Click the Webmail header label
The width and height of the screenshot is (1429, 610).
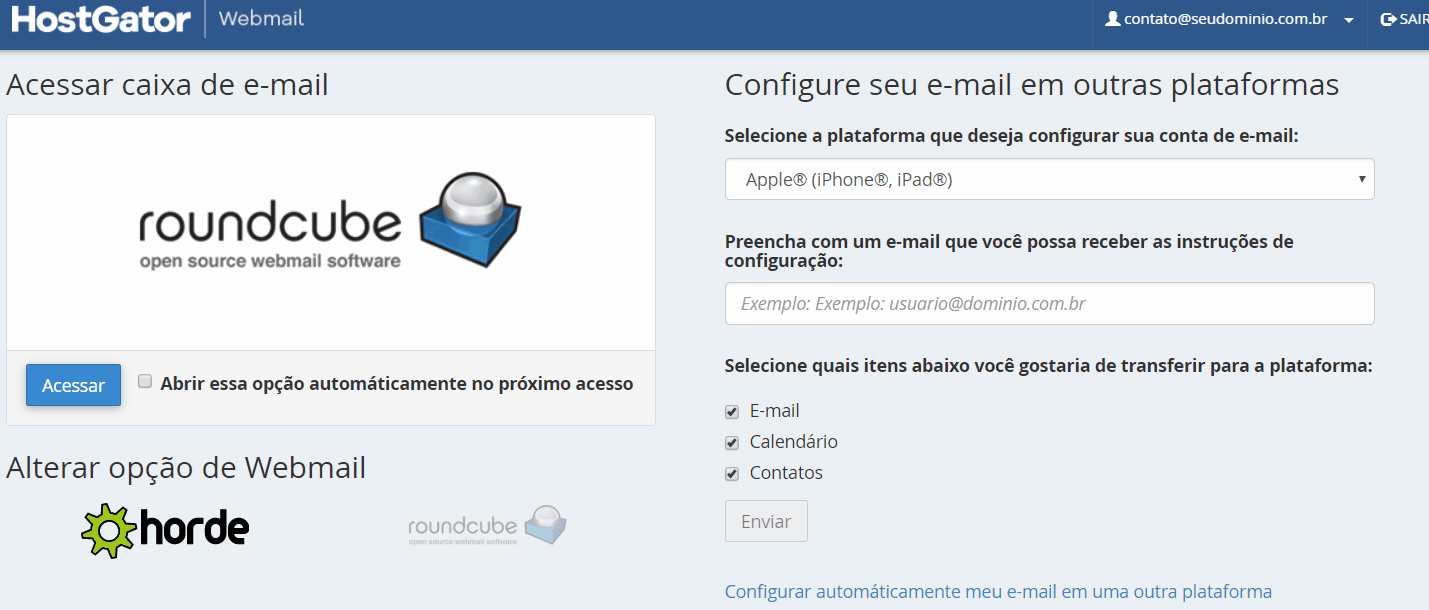[x=261, y=18]
